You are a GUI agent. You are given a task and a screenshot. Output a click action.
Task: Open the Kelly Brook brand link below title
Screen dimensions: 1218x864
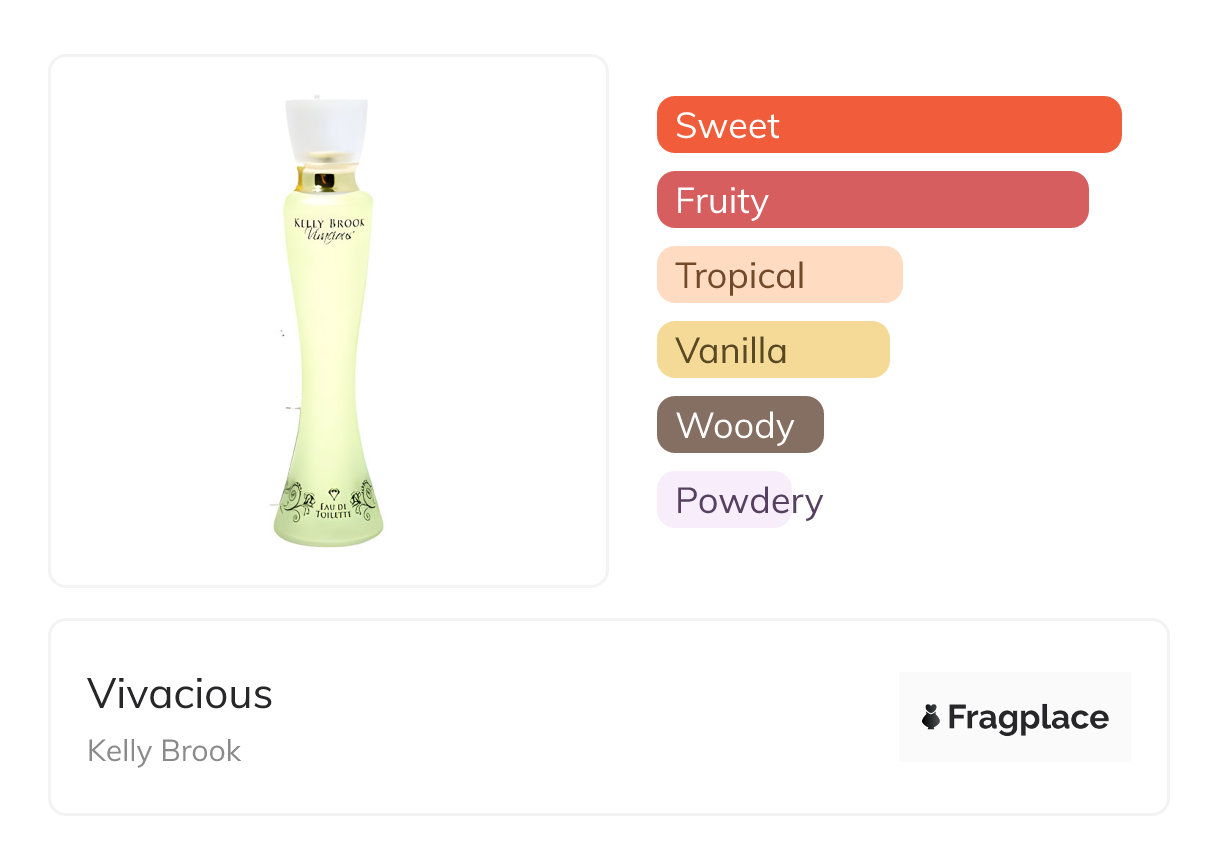164,751
